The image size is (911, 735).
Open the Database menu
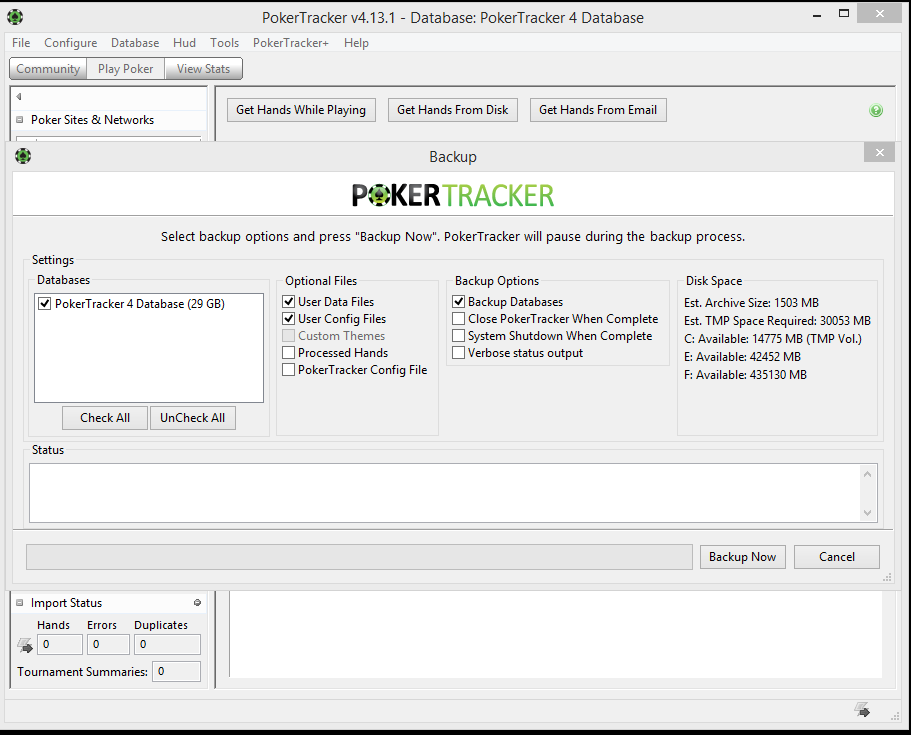pyautogui.click(x=135, y=43)
